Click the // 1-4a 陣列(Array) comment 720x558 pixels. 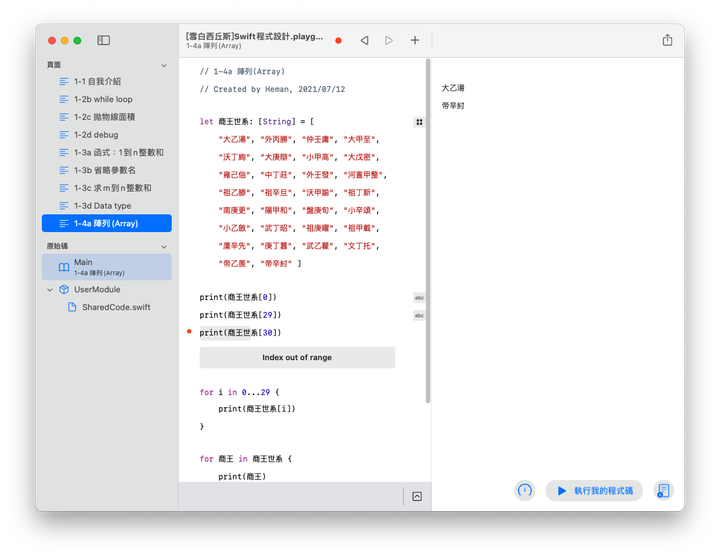(242, 72)
